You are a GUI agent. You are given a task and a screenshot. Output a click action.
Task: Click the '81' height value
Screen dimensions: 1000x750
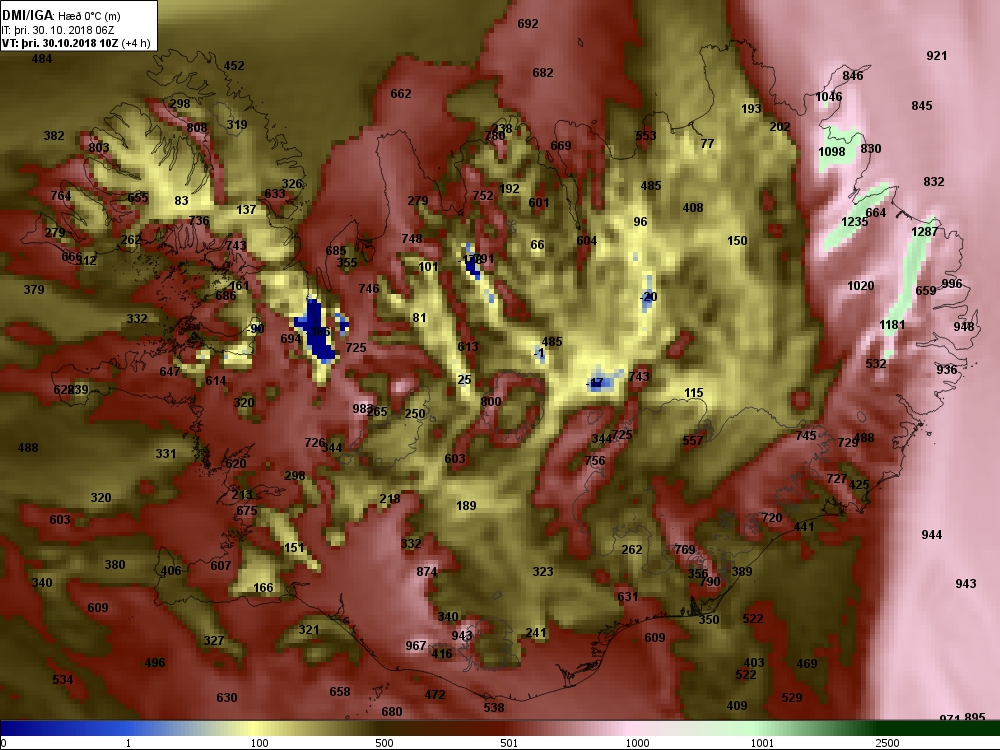tap(419, 318)
